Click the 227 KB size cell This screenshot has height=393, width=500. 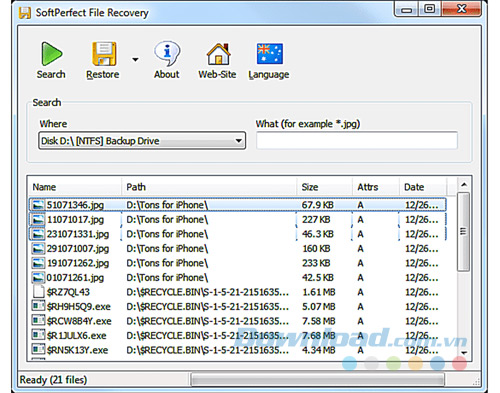[316, 219]
